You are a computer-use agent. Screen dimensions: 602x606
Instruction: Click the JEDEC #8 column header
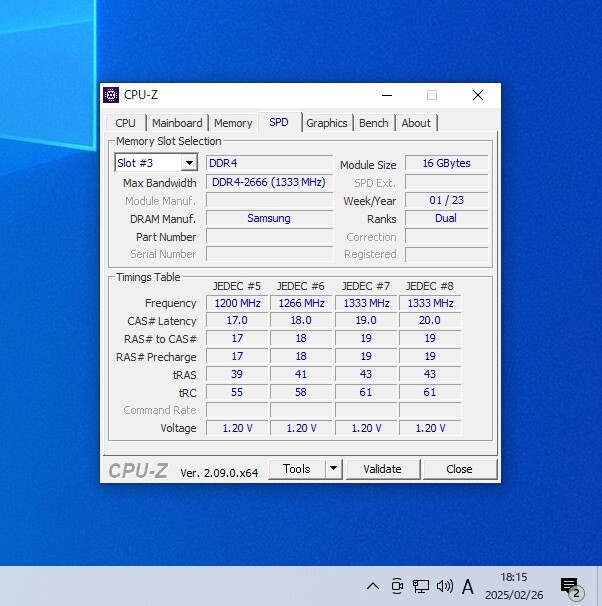coord(430,286)
